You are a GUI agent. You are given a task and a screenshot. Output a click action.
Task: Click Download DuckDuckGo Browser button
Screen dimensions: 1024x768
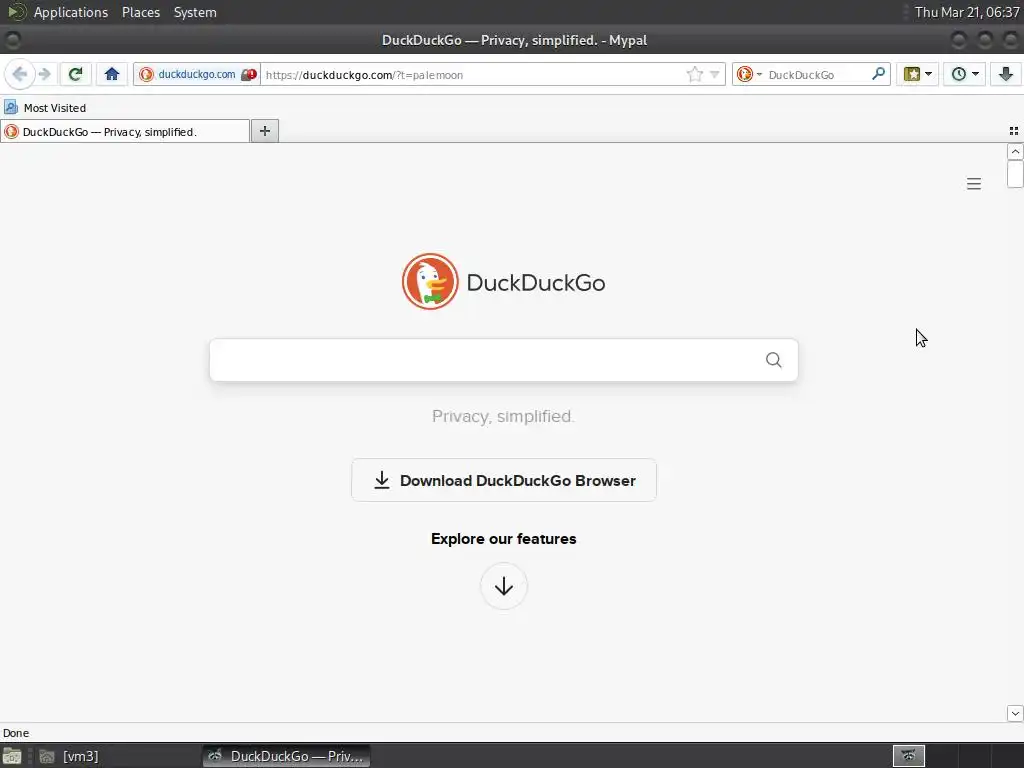point(504,480)
